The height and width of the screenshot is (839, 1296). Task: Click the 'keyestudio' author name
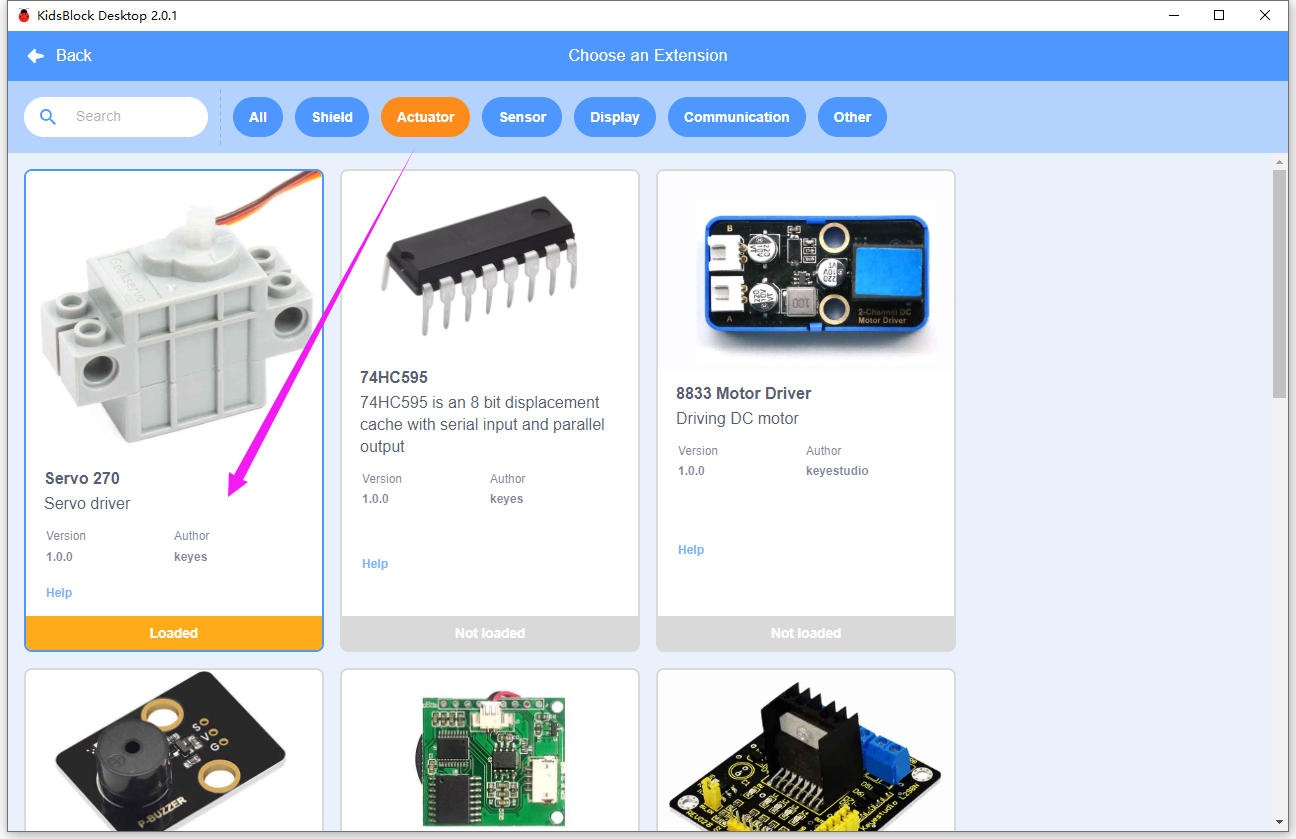(x=837, y=471)
